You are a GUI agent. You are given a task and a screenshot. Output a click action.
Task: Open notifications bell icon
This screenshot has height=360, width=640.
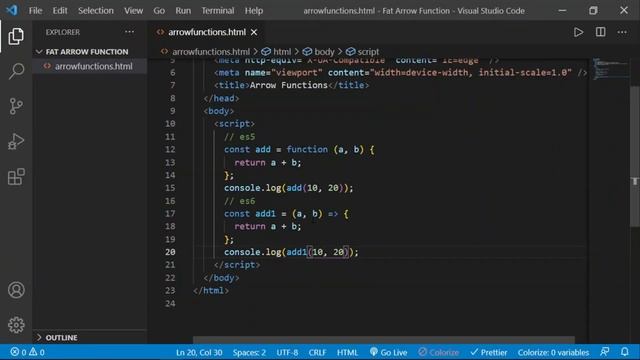coord(624,352)
